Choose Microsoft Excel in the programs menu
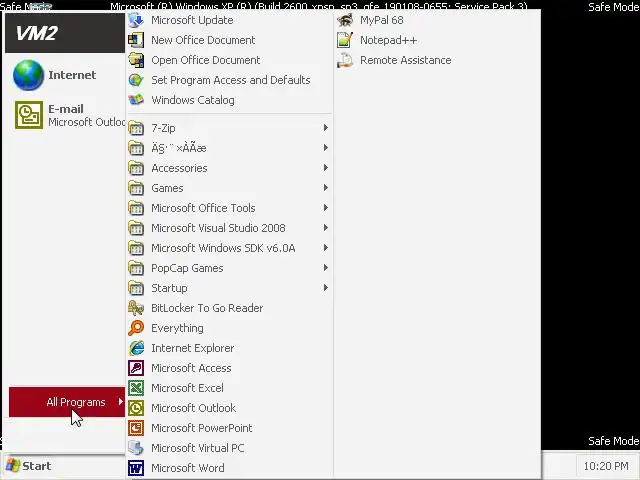Screen dimensions: 640x480 tap(229, 388)
